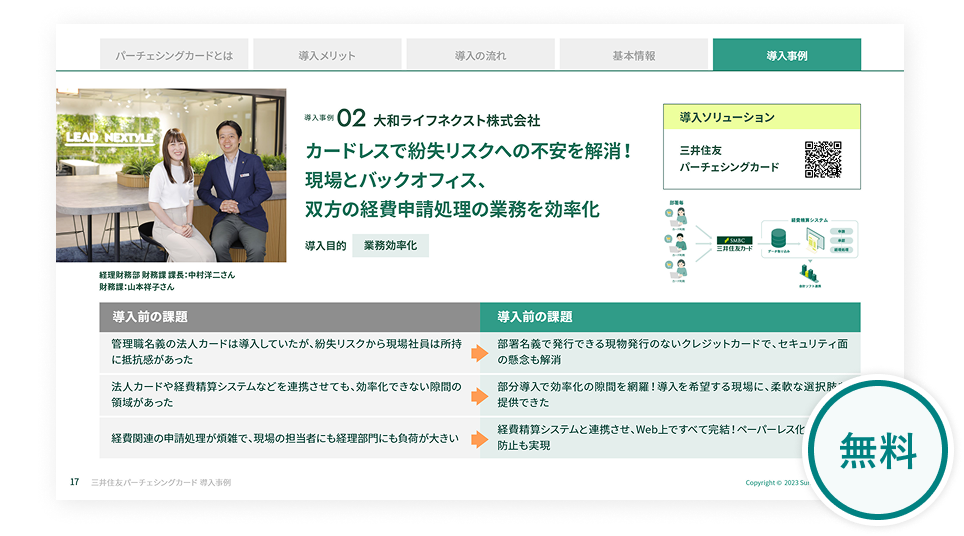Click the 三井住友 パーチェシングカード solution text

[x=729, y=159]
